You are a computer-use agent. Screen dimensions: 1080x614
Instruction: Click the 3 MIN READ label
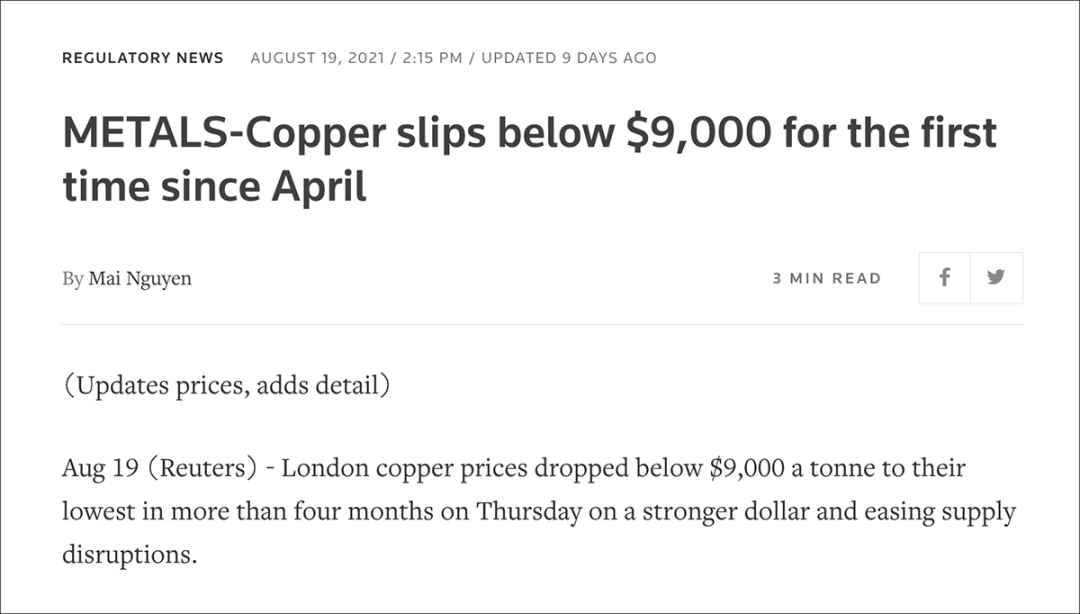pyautogui.click(x=827, y=278)
